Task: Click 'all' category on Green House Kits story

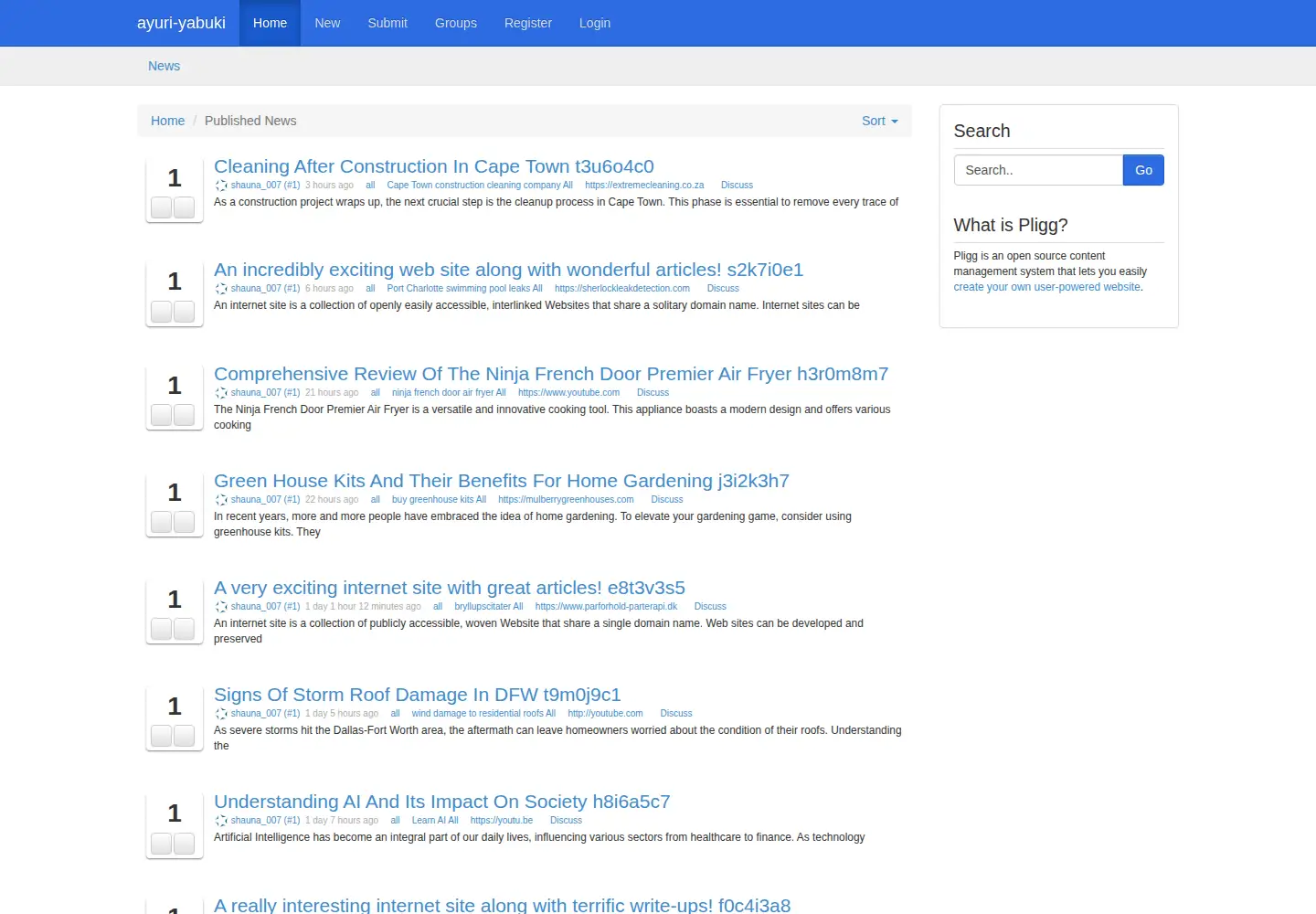Action: [x=375, y=500]
